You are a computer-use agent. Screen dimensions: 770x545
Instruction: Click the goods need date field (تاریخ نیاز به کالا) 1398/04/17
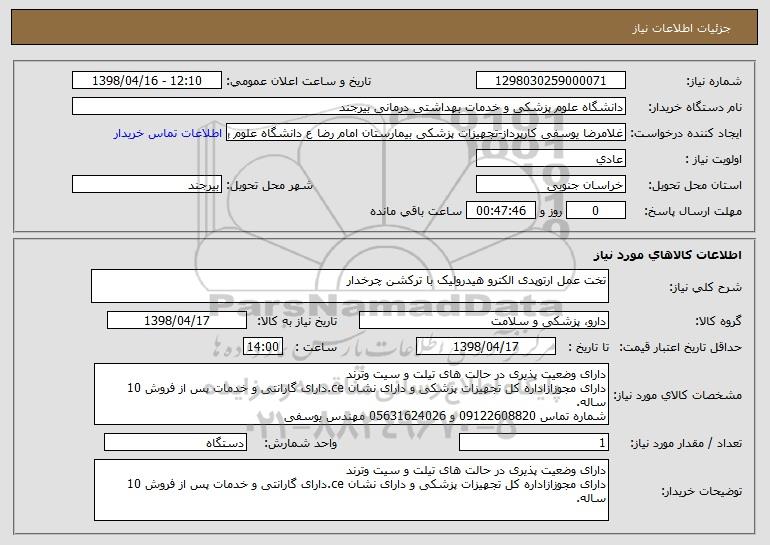tap(177, 321)
